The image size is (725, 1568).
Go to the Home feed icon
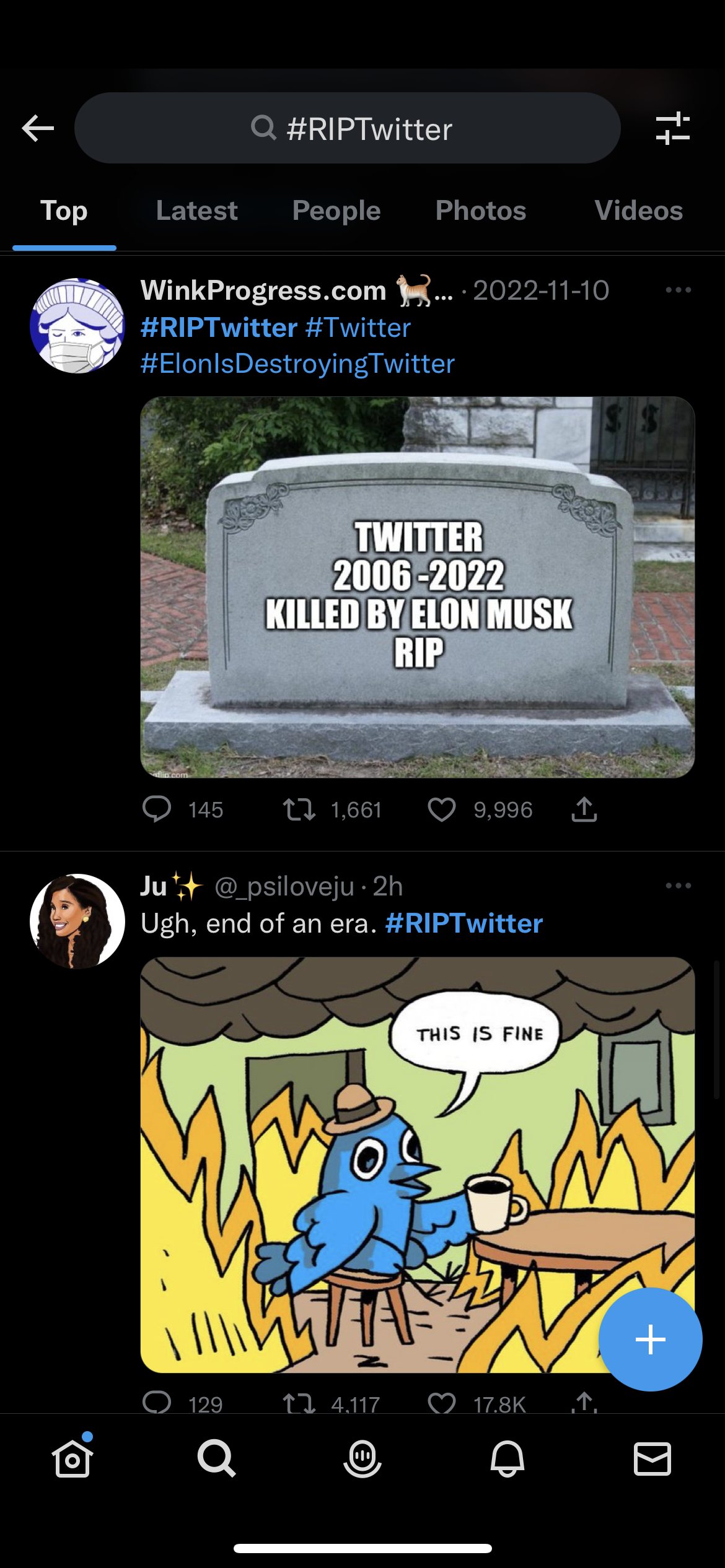point(72,1458)
